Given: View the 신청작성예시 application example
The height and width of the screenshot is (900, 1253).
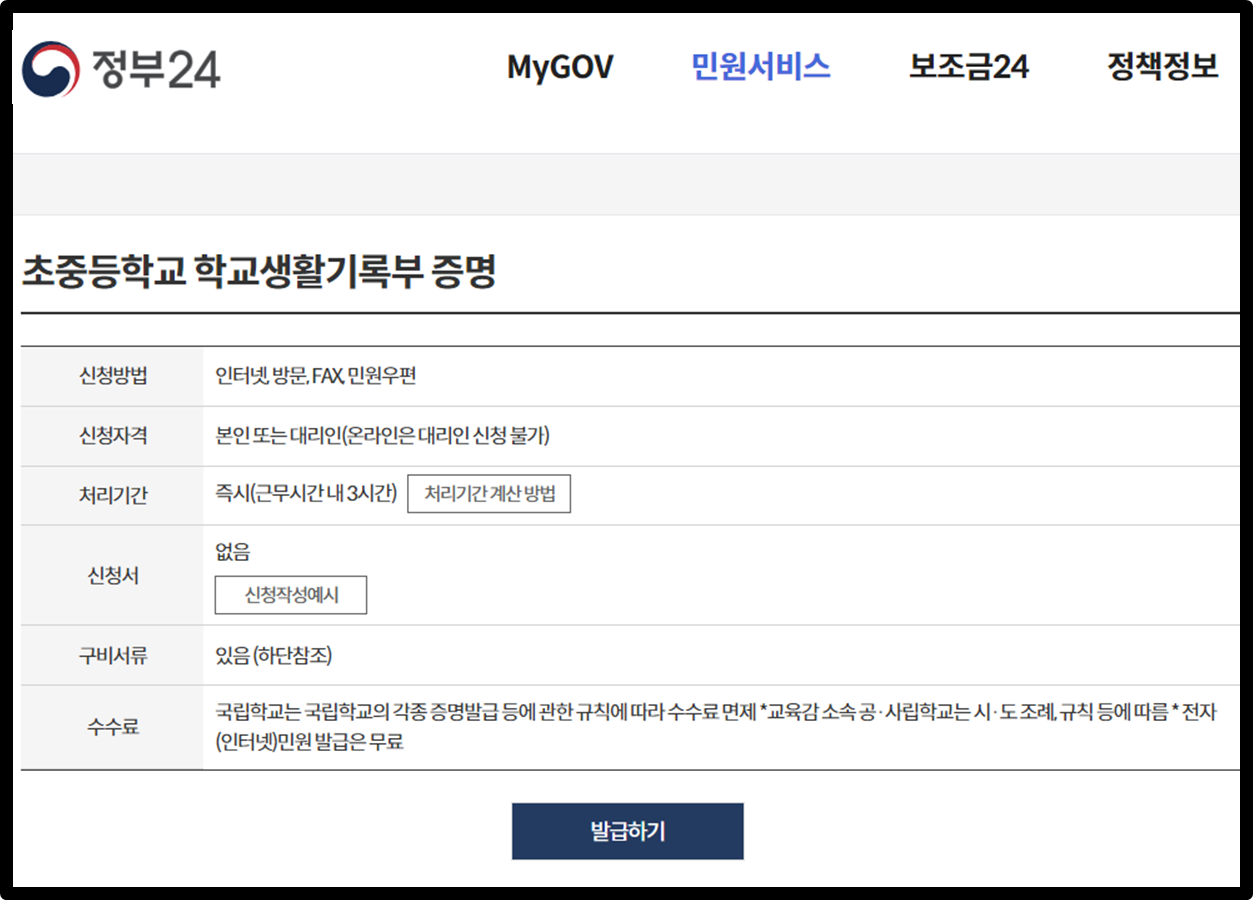Looking at the screenshot, I should click(x=291, y=594).
